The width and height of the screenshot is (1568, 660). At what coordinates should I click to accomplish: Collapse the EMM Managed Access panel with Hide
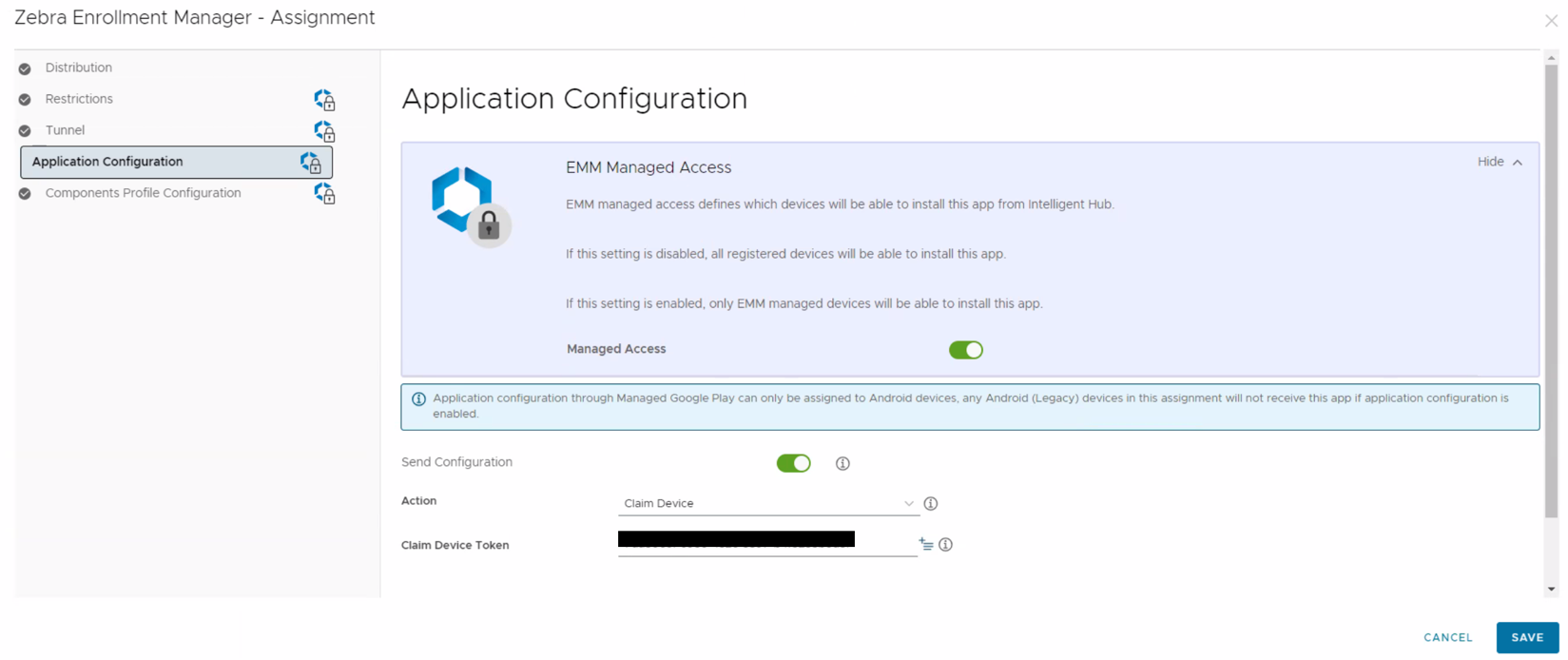[1499, 163]
